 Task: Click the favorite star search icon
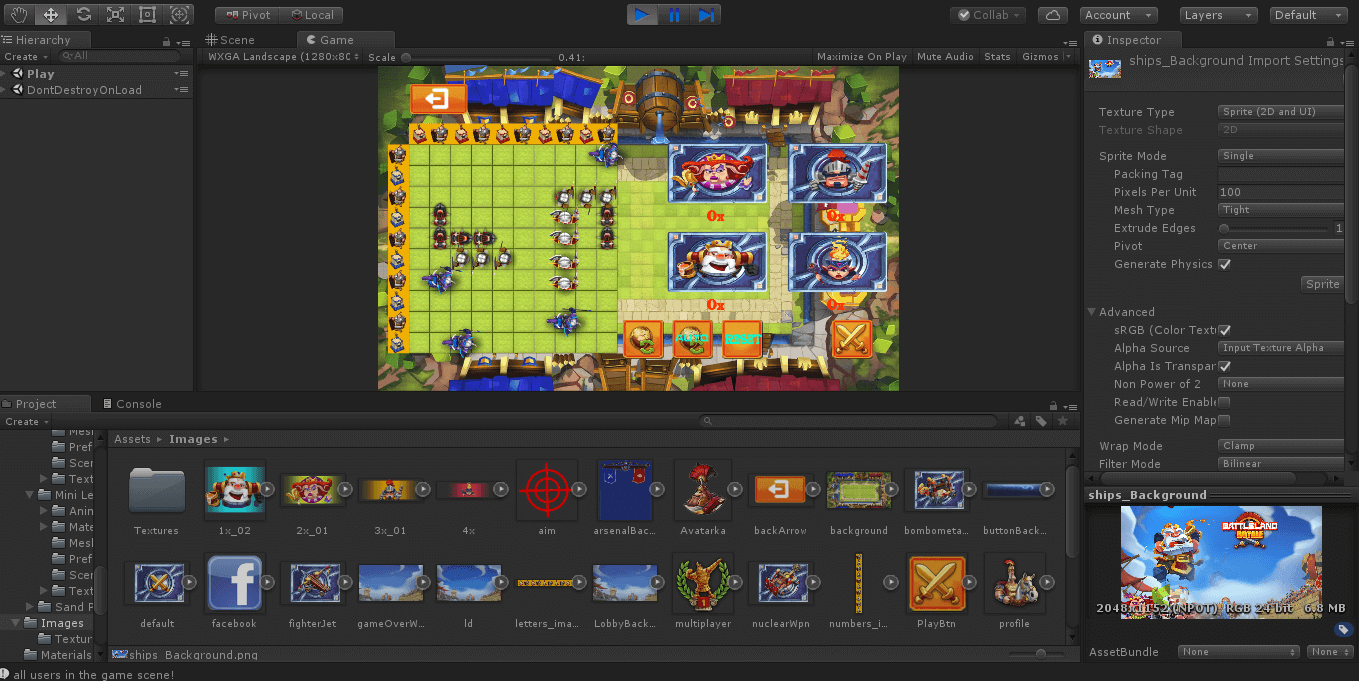pyautogui.click(x=1063, y=422)
